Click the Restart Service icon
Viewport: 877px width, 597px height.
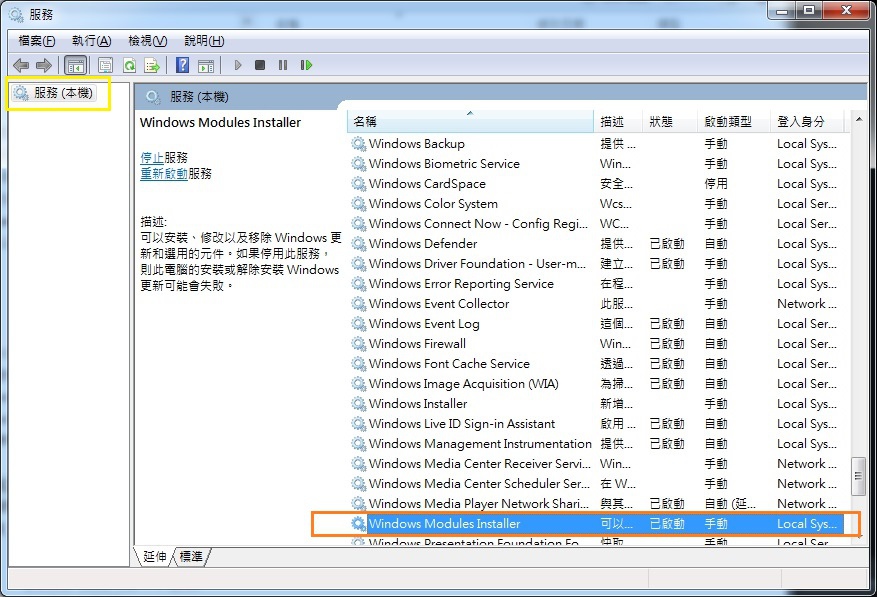point(306,65)
